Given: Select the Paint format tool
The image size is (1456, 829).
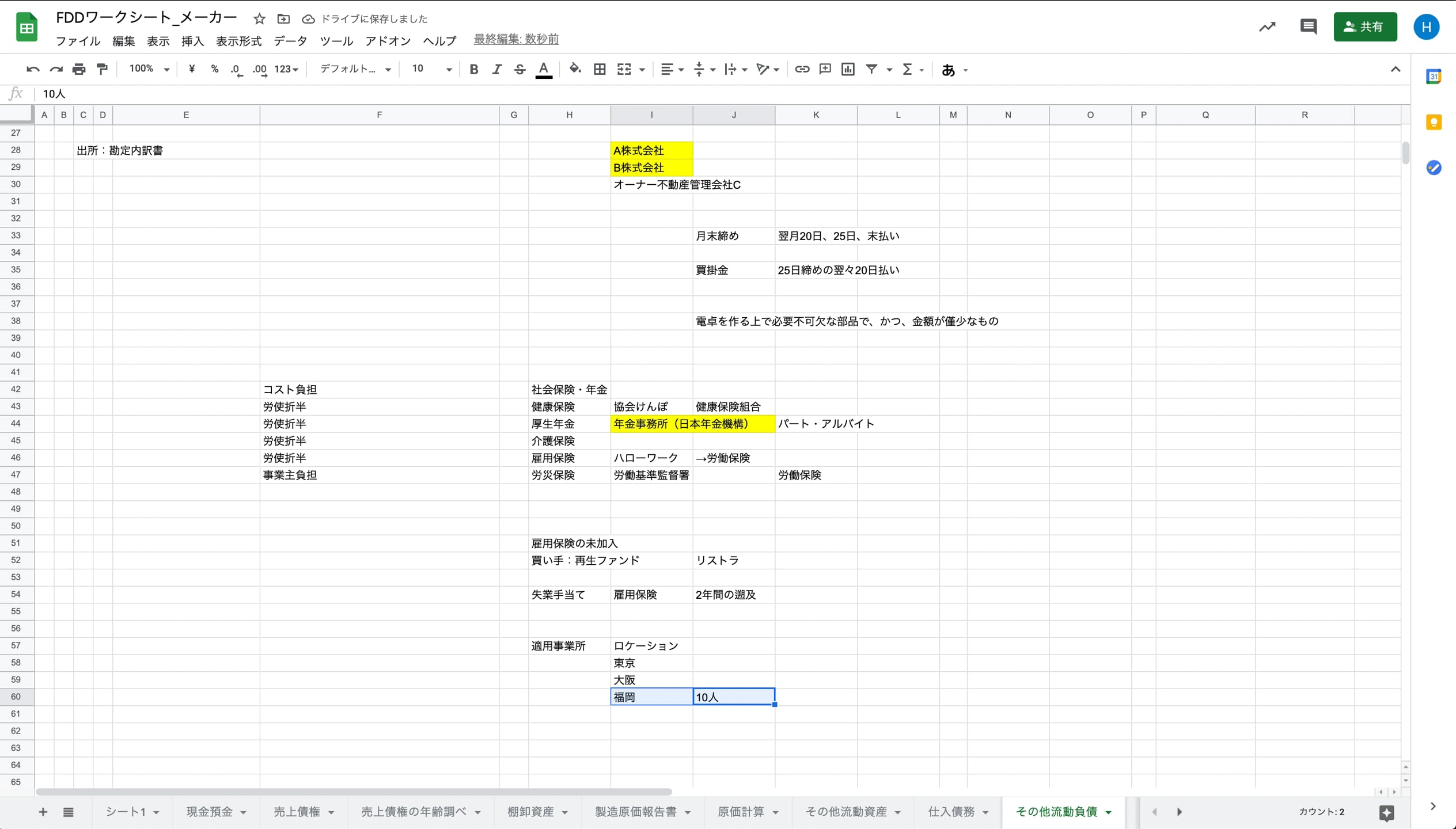Looking at the screenshot, I should coord(102,69).
